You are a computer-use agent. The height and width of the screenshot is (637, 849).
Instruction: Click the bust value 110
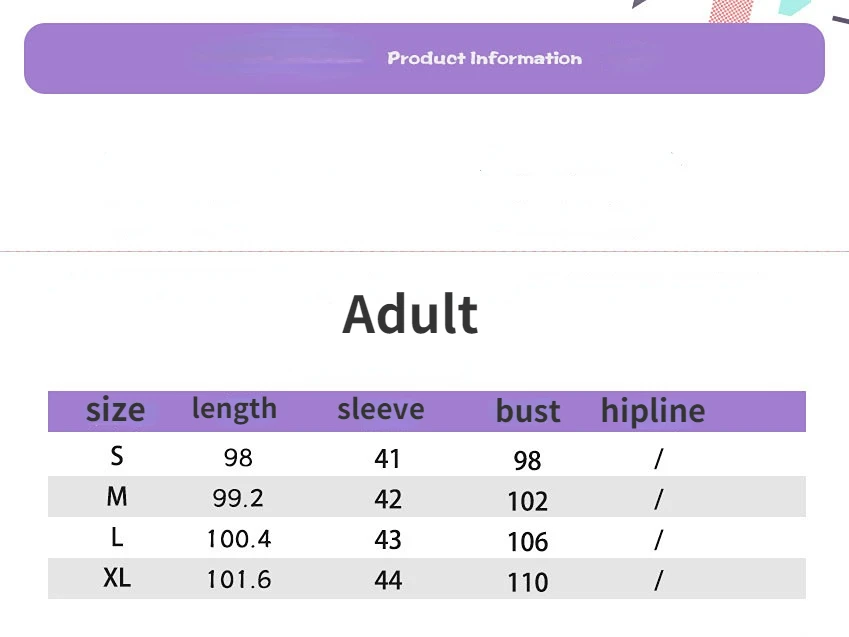click(528, 582)
